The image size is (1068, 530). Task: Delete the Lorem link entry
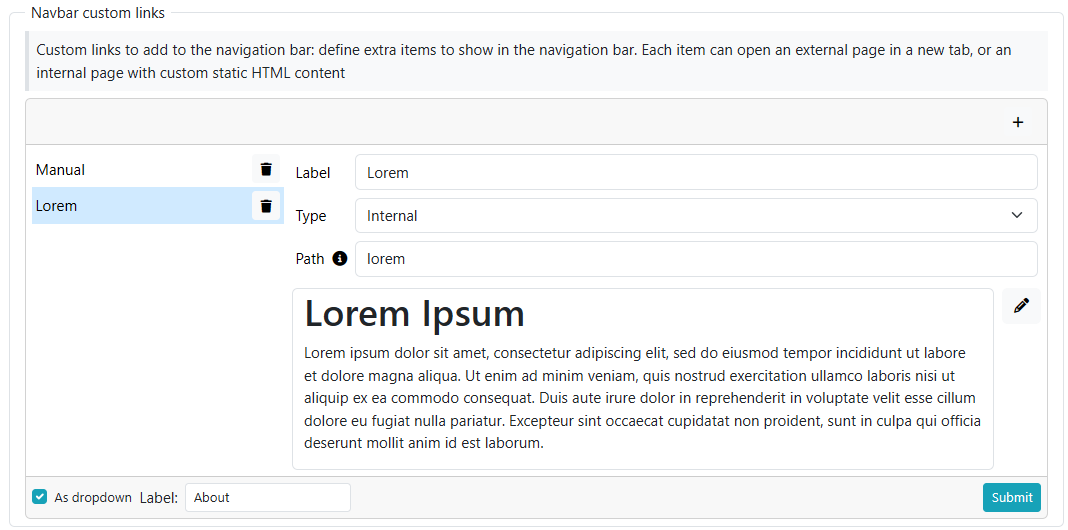(x=266, y=206)
